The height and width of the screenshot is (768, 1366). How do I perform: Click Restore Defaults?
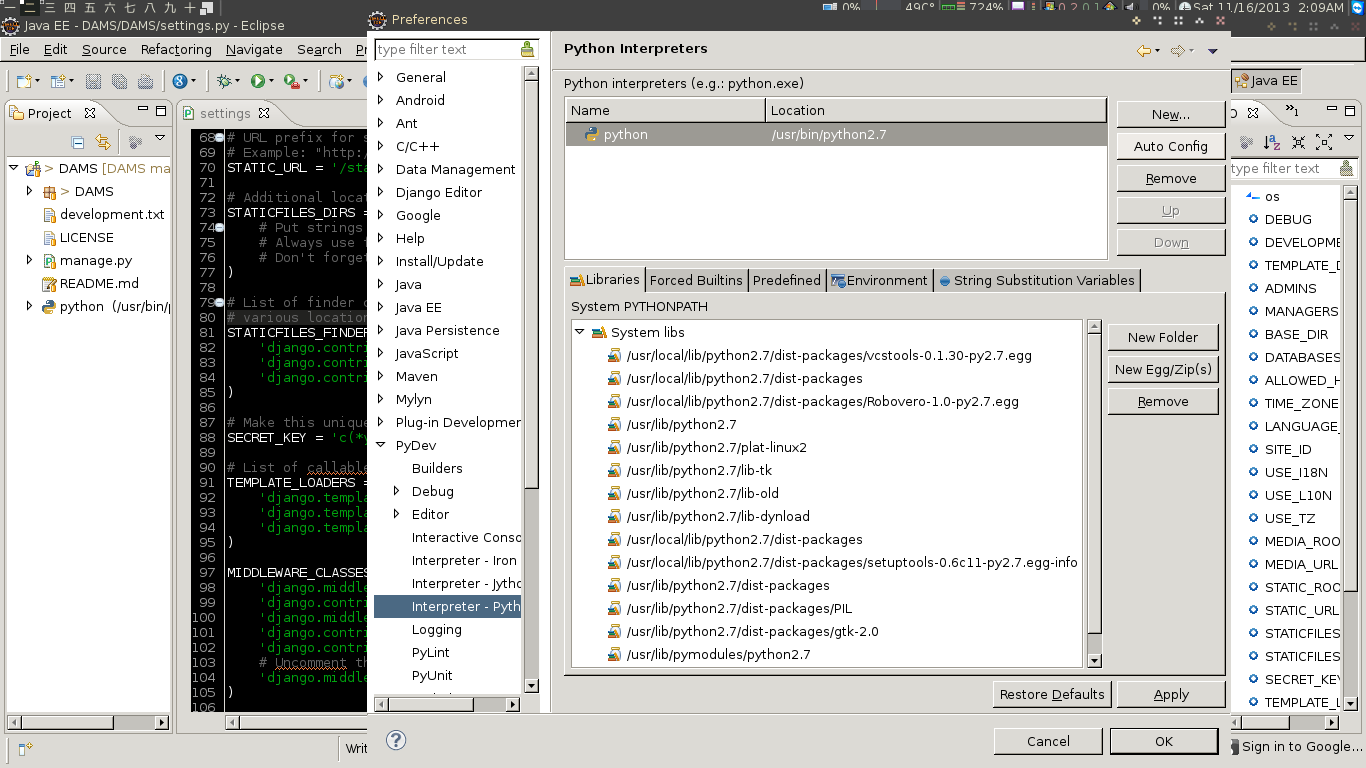coord(1051,694)
